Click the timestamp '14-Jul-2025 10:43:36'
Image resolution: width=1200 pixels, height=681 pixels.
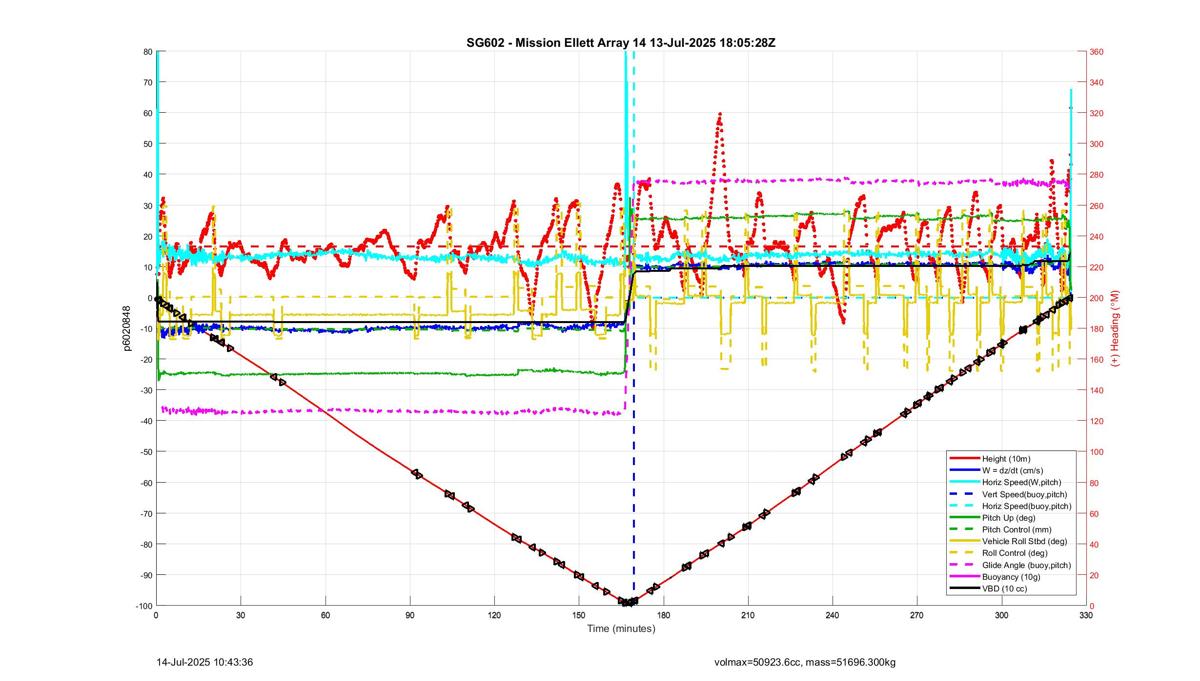point(205,662)
